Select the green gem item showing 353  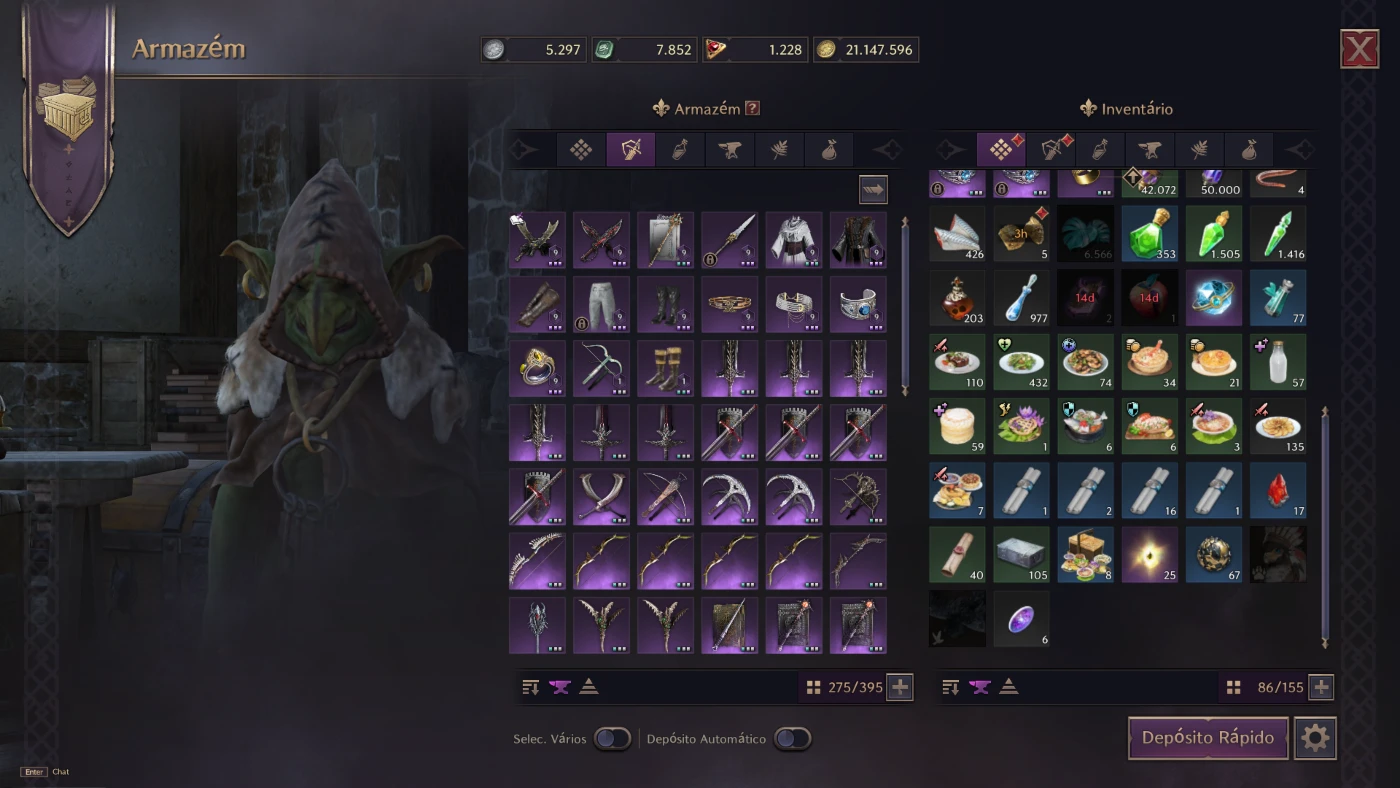1149,234
